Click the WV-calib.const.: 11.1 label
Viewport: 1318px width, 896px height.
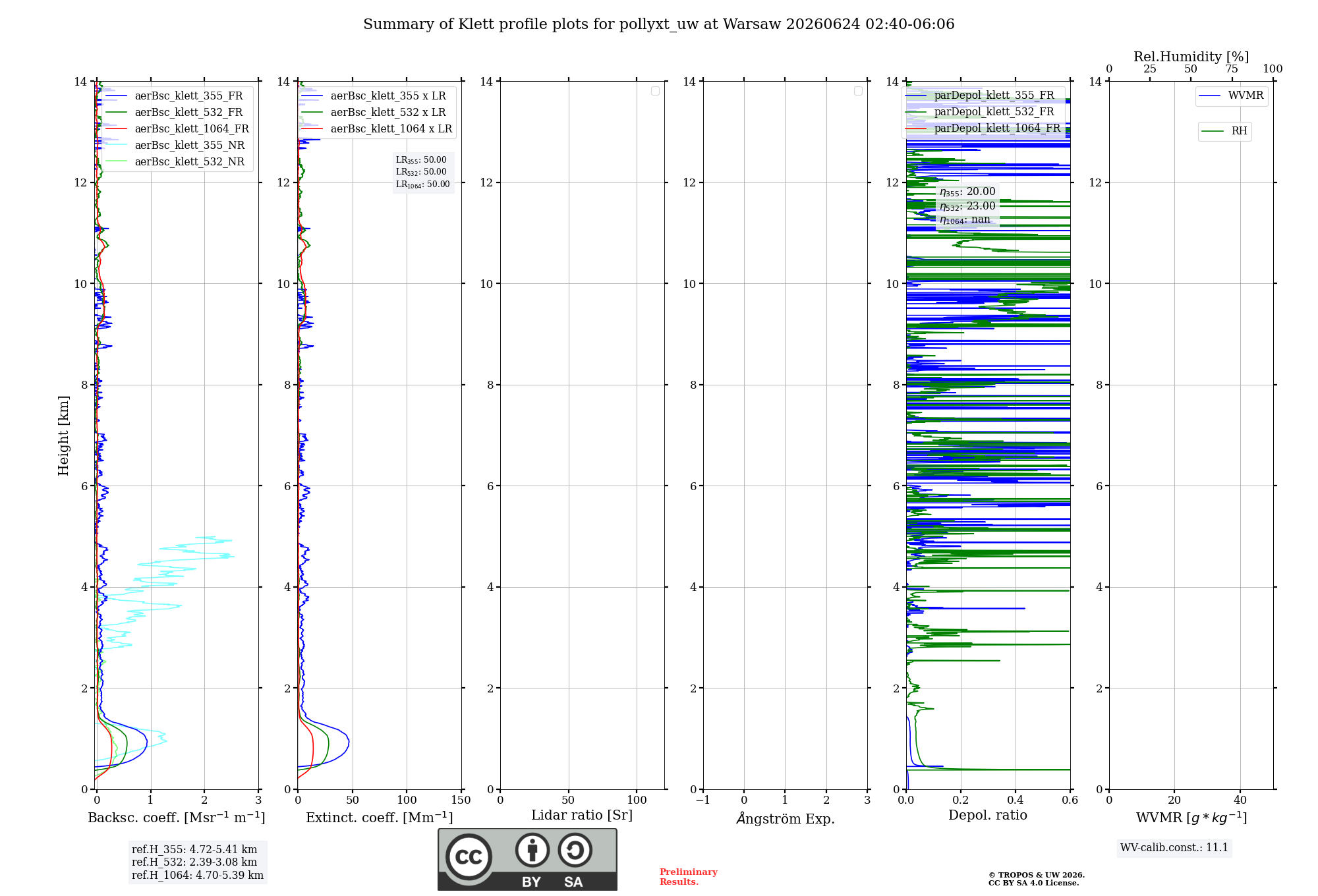[x=1174, y=848]
